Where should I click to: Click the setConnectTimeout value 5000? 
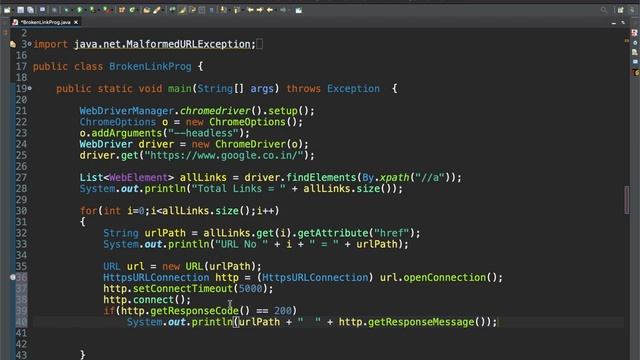(x=250, y=288)
